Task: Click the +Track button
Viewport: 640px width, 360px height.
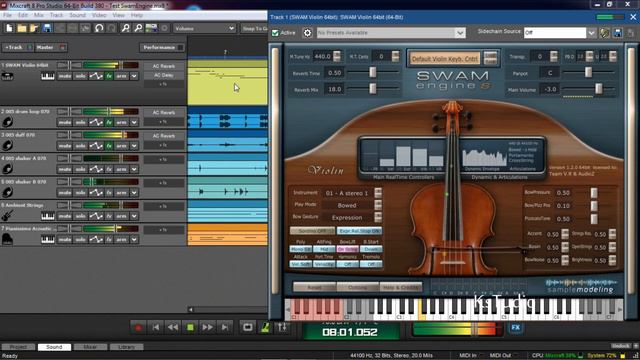Action: point(17,48)
